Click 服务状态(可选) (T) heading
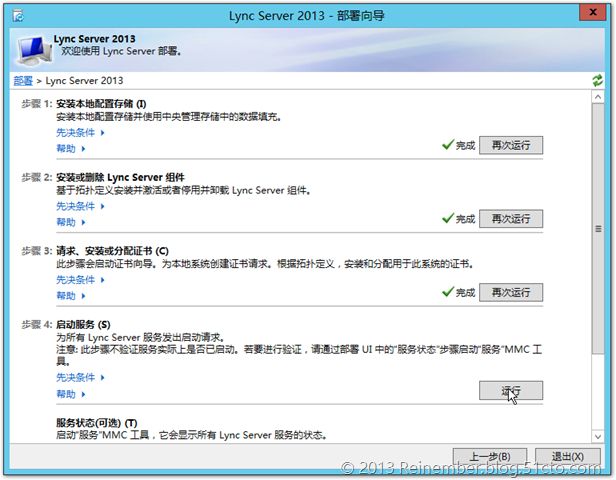 [97, 423]
